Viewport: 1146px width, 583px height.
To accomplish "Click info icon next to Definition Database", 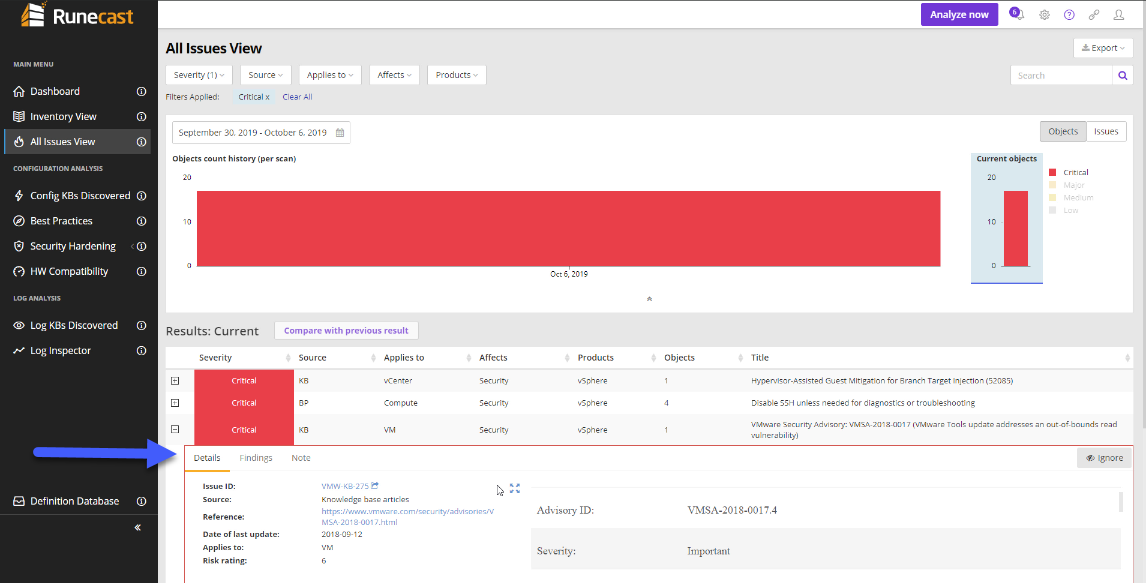I will (x=142, y=501).
